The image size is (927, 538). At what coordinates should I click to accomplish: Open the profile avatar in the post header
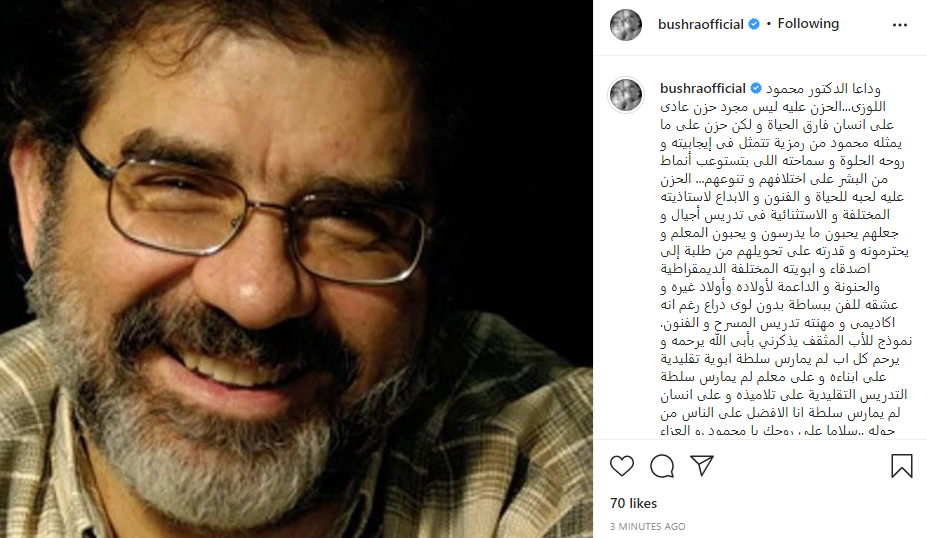[625, 25]
